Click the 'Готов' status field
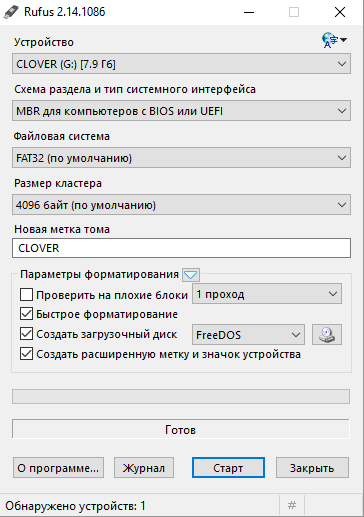364x517 pixels. coord(181,429)
